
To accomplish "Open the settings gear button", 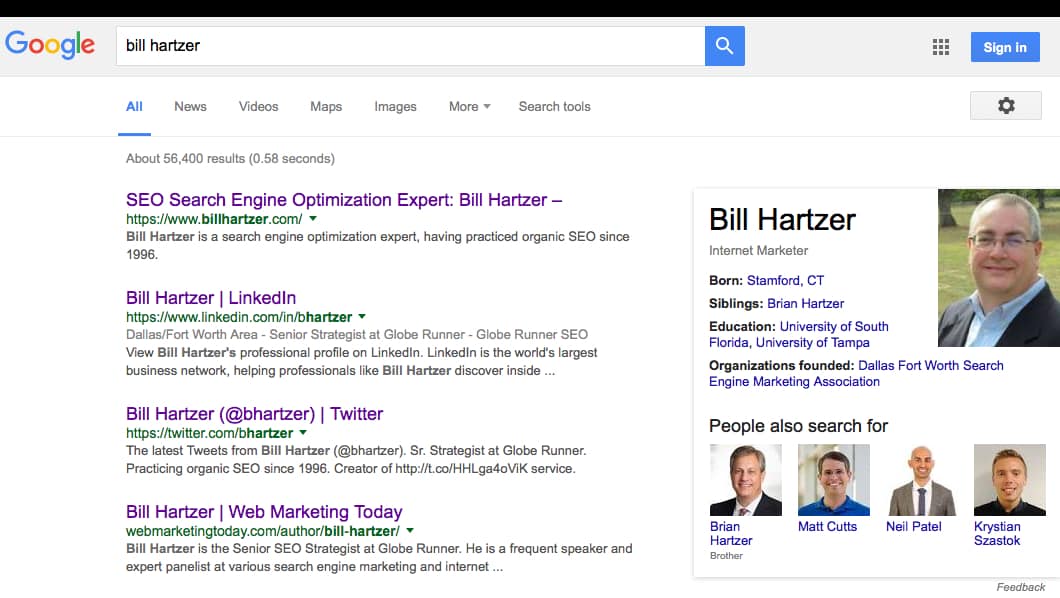I will [x=1005, y=105].
